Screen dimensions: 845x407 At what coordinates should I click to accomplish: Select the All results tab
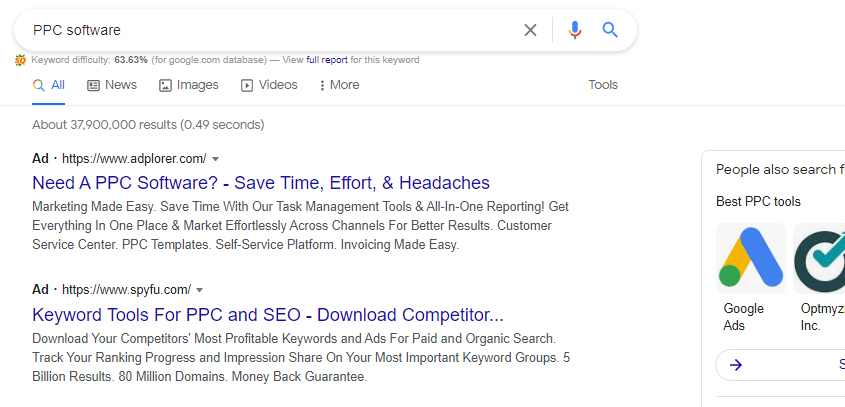tap(49, 85)
